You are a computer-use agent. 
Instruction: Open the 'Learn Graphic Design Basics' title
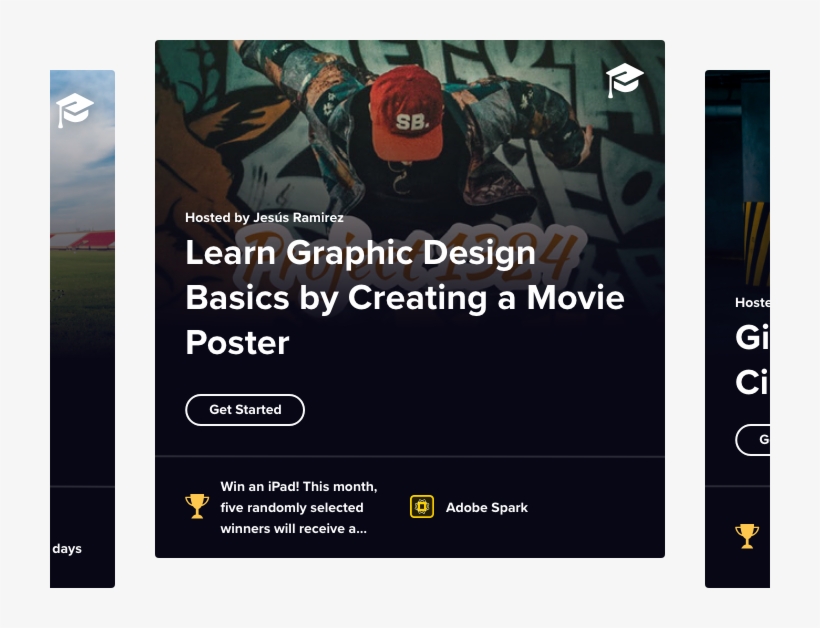(x=404, y=297)
